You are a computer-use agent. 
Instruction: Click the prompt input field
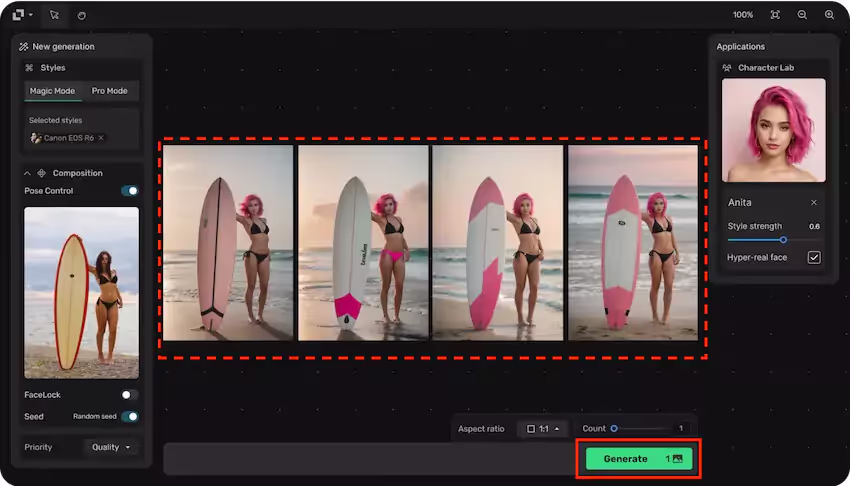370,459
